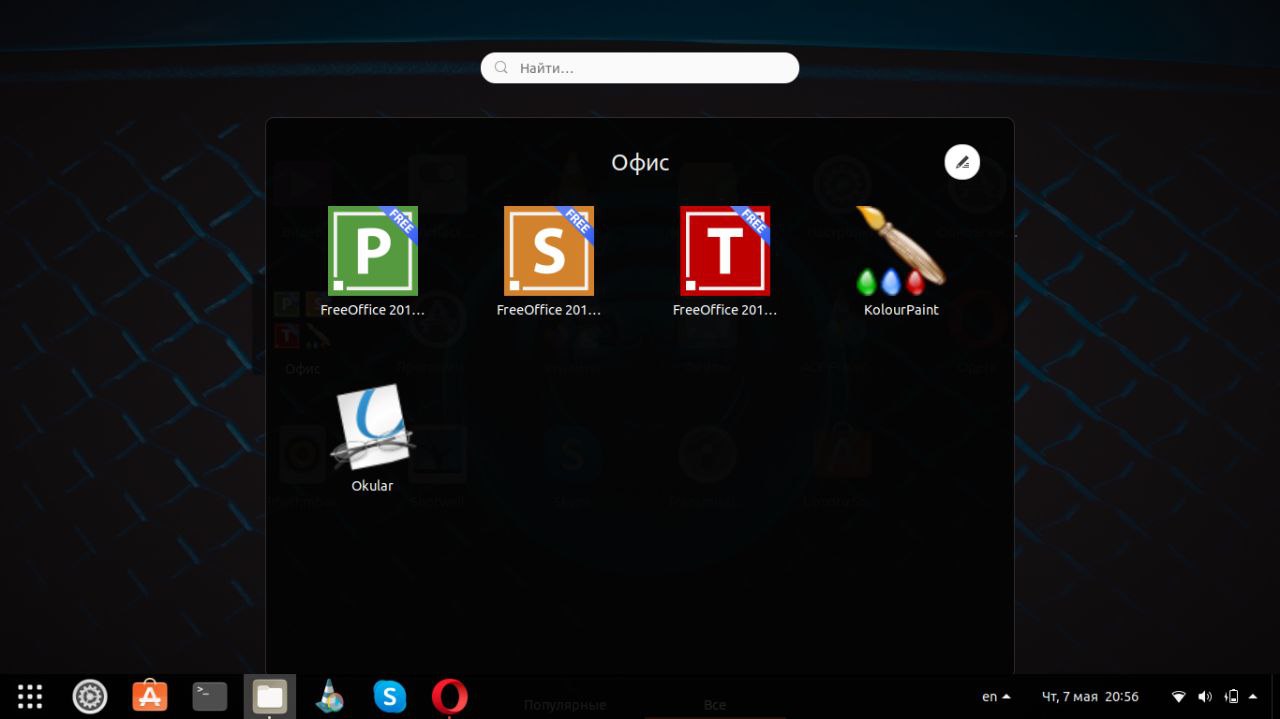Launch Opera browser from taskbar

click(450, 696)
